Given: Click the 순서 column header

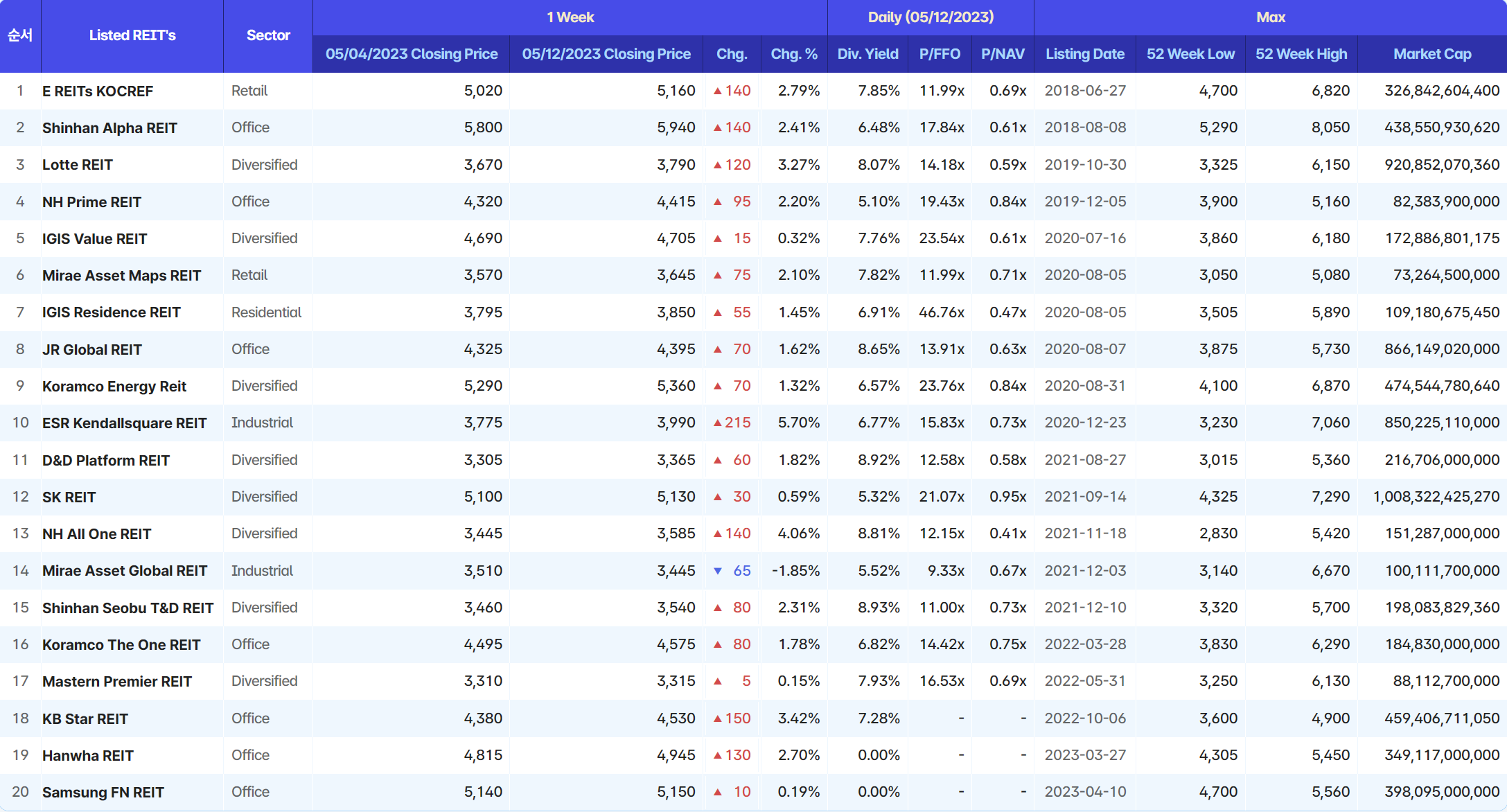Looking at the screenshot, I should pos(20,35).
